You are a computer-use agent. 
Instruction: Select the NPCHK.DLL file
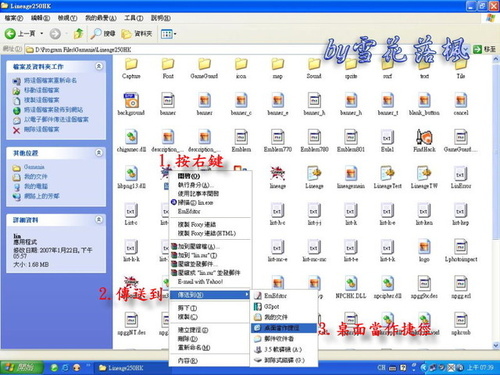click(351, 287)
